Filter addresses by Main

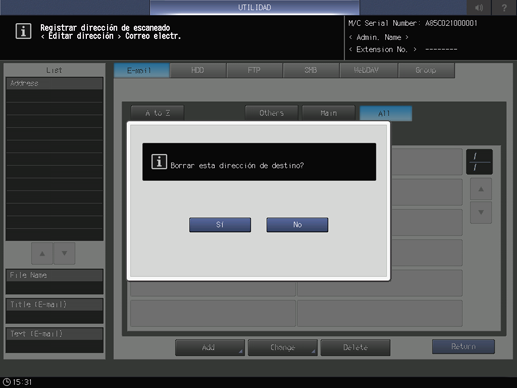329,113
